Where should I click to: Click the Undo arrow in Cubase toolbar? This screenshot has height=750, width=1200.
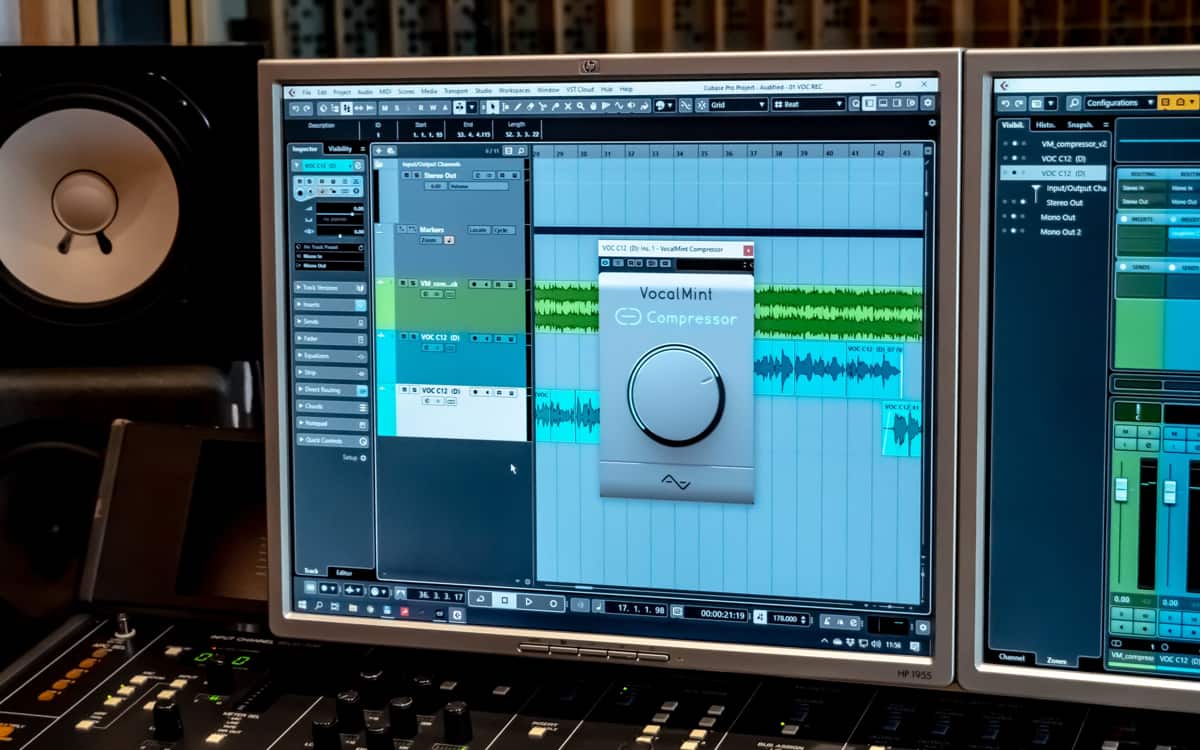click(296, 107)
